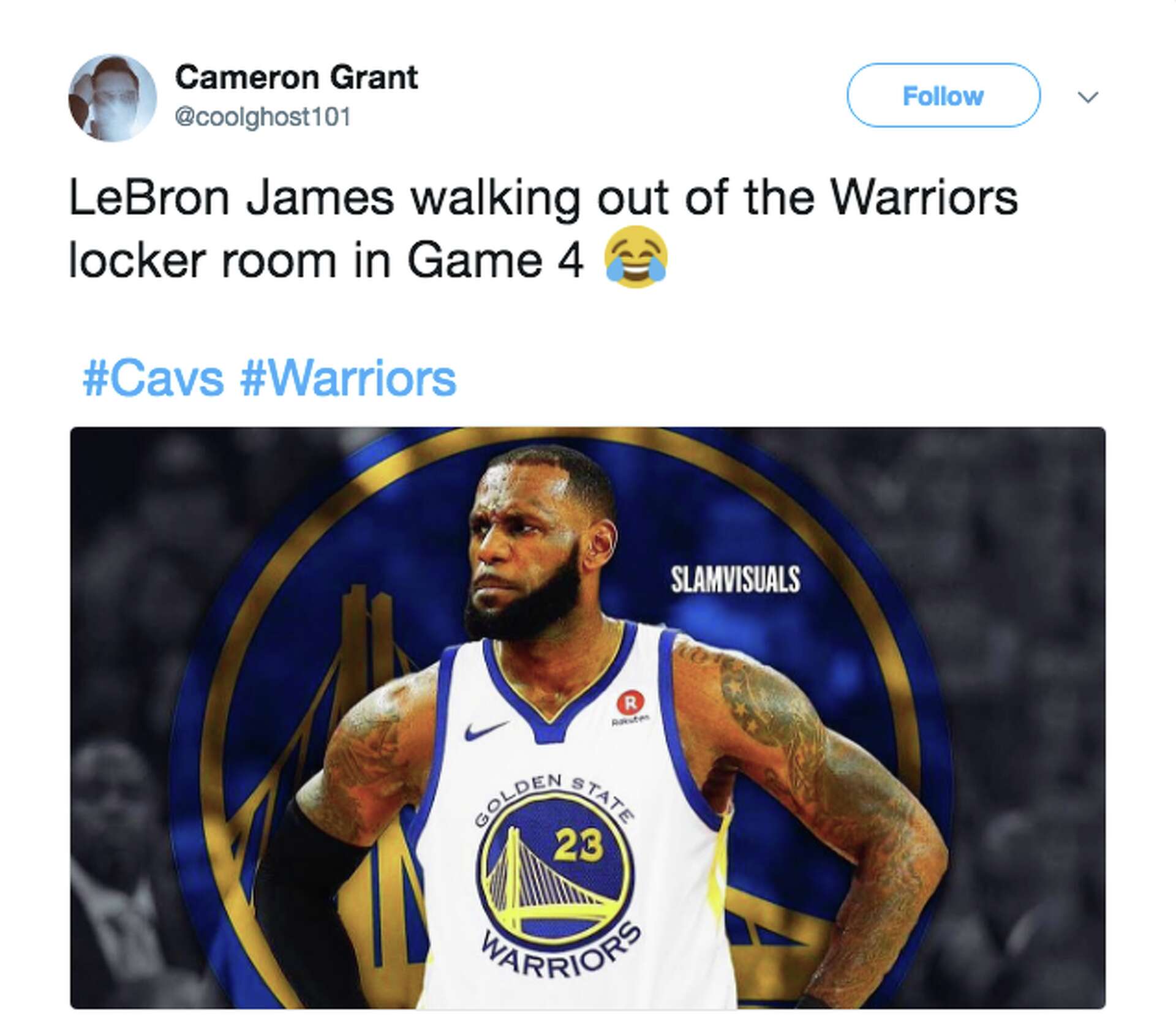Click the tweet text about LeBron James
The height and width of the screenshot is (1024, 1176).
point(543,229)
